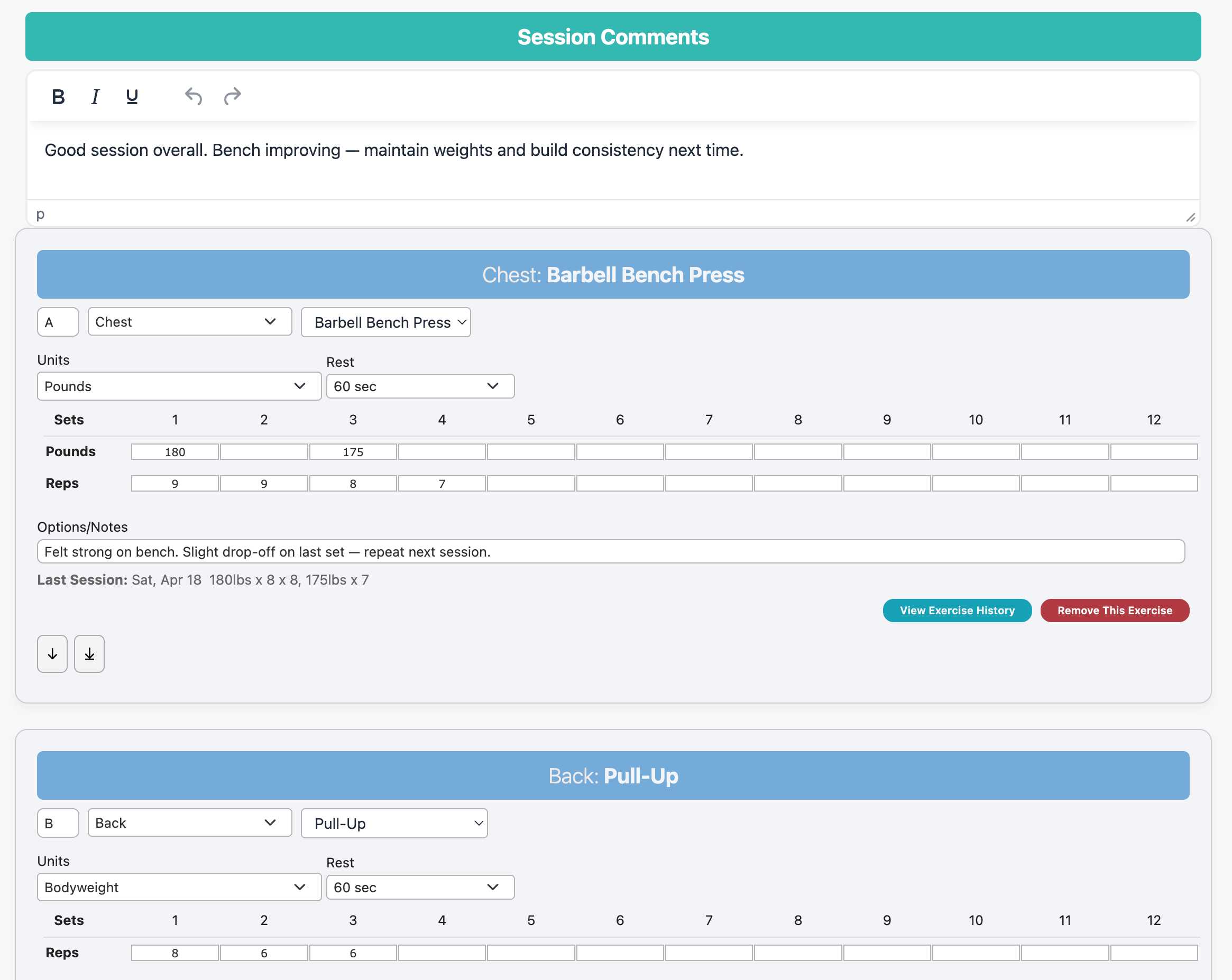Click Bench Press Pounds row label
Screen dimensions: 1232x980
pyautogui.click(x=70, y=451)
